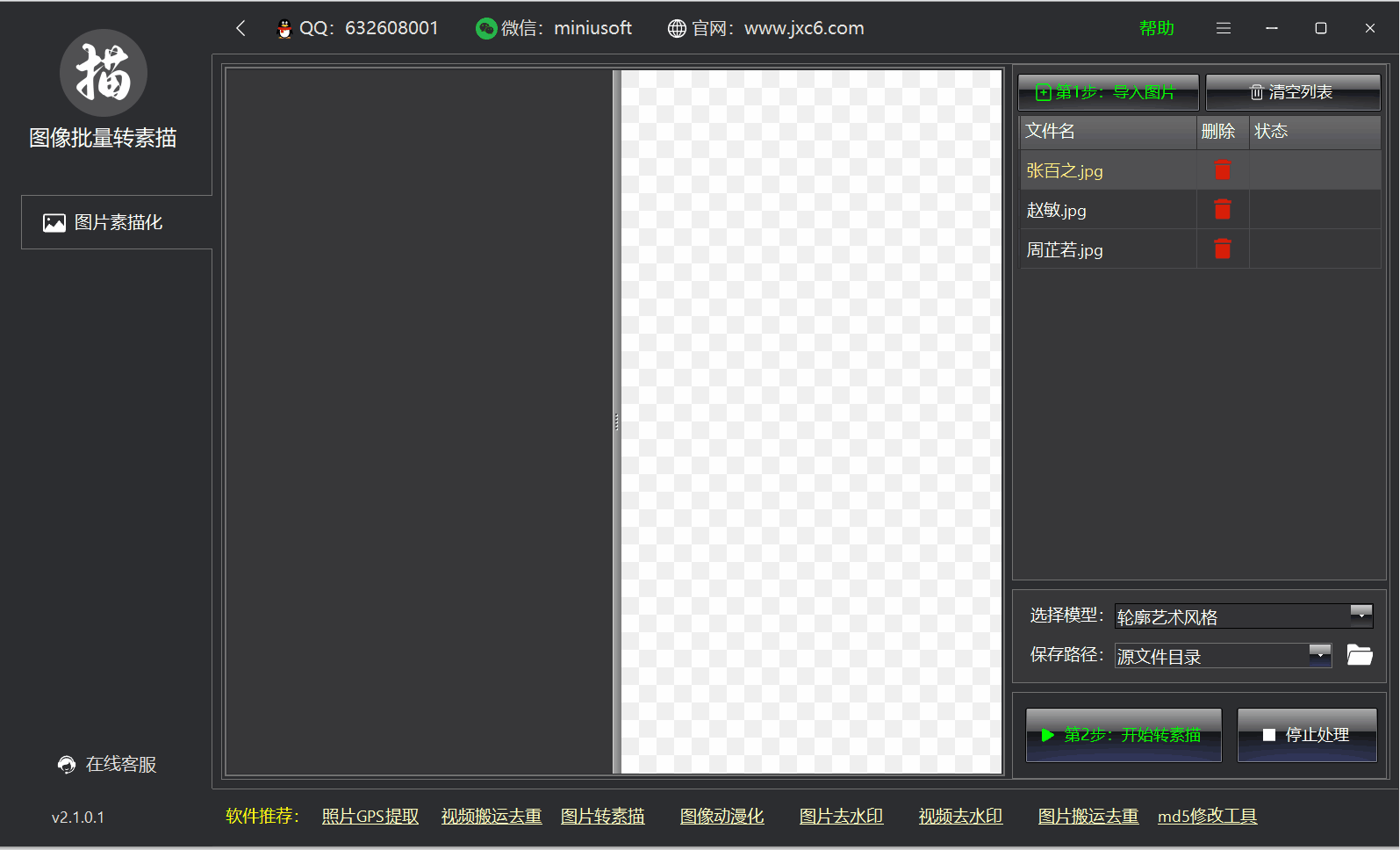Click the dark source image preview pane
The image size is (1400, 850).
click(x=420, y=422)
